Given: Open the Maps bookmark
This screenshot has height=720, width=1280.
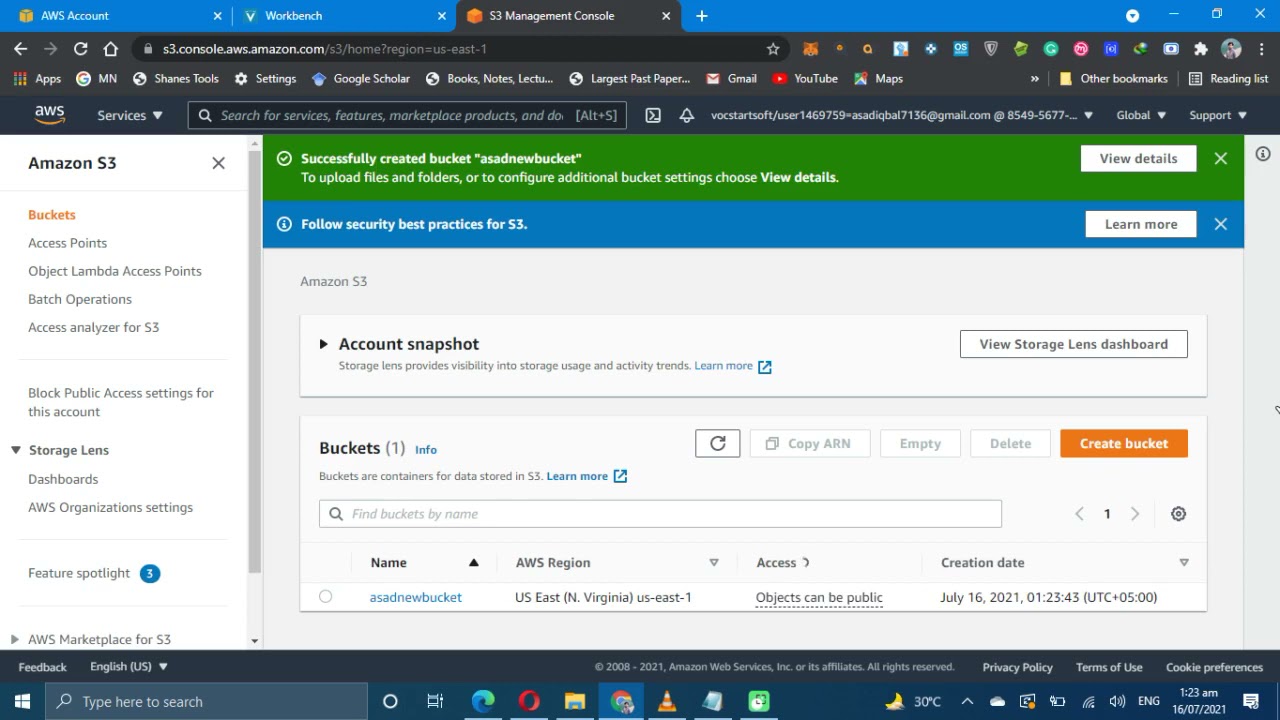Looking at the screenshot, I should (878, 78).
